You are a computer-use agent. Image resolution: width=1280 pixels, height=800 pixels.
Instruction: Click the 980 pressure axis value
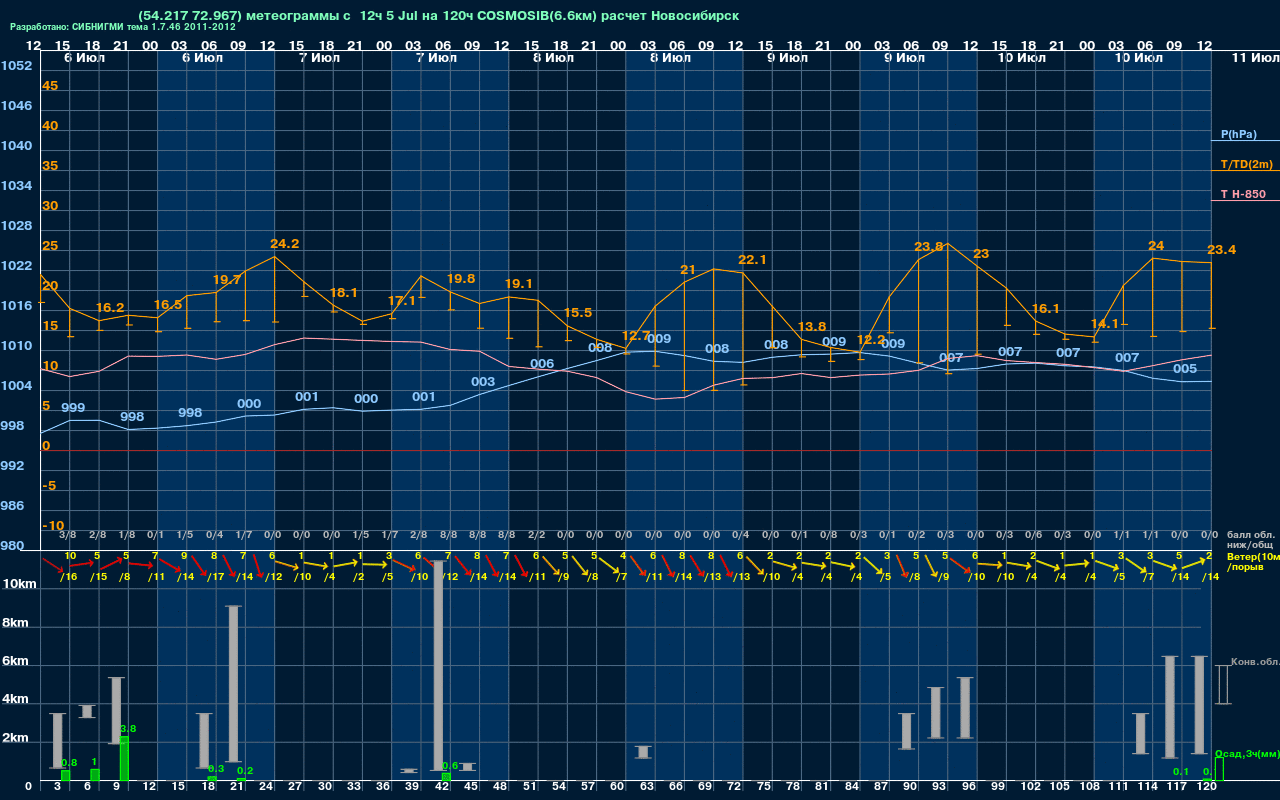point(13,546)
